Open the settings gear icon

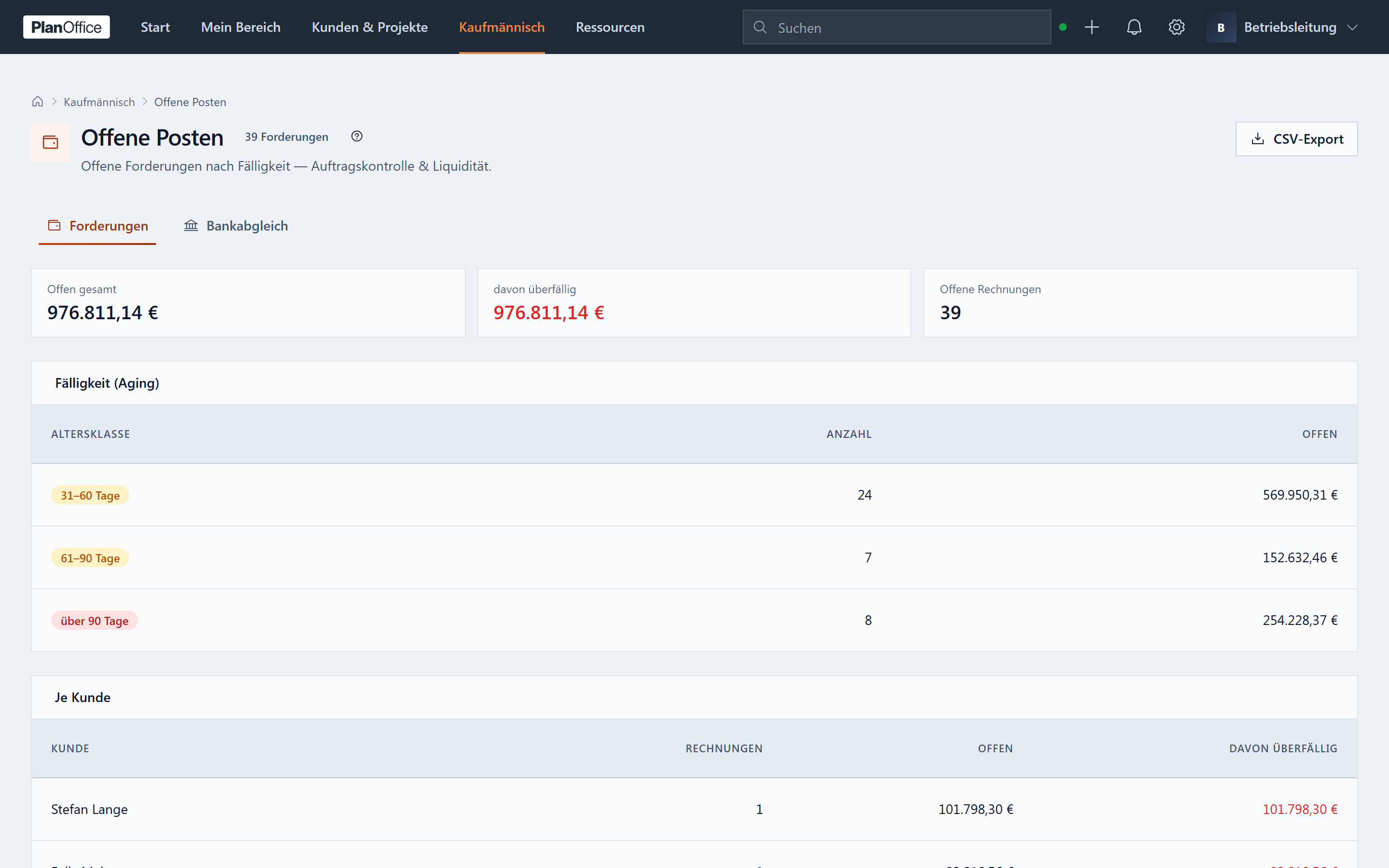coord(1177,27)
